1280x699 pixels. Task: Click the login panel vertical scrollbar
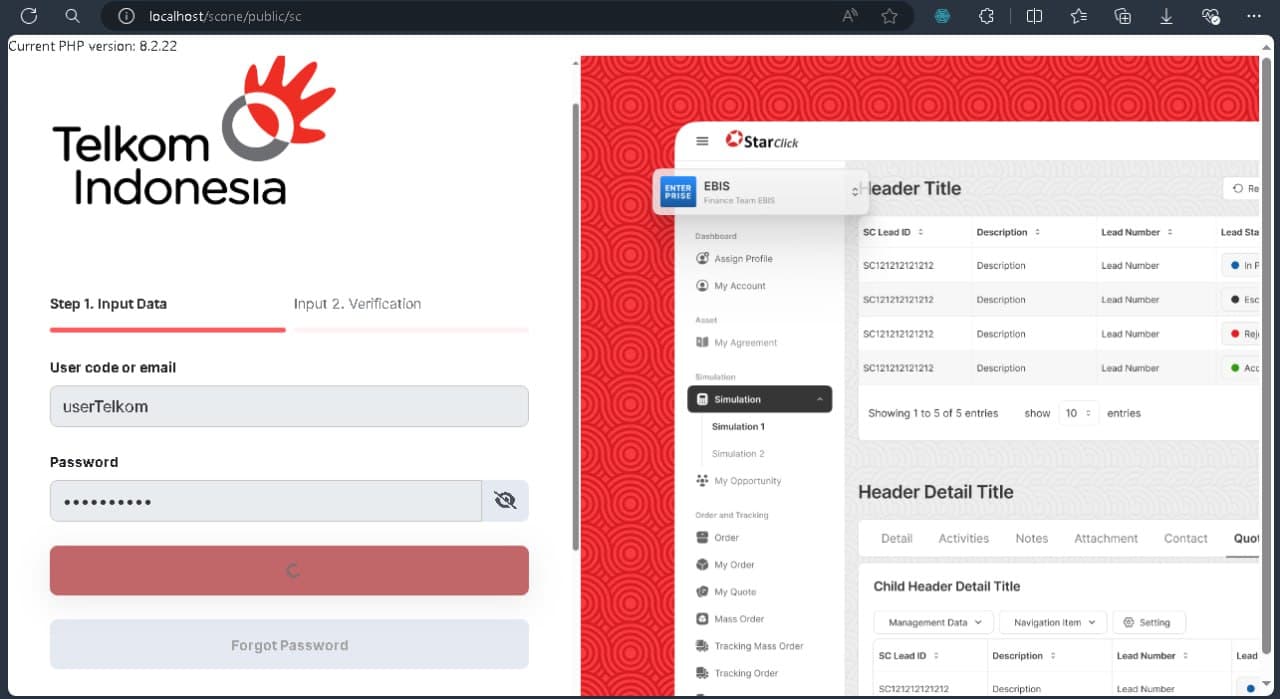point(575,325)
